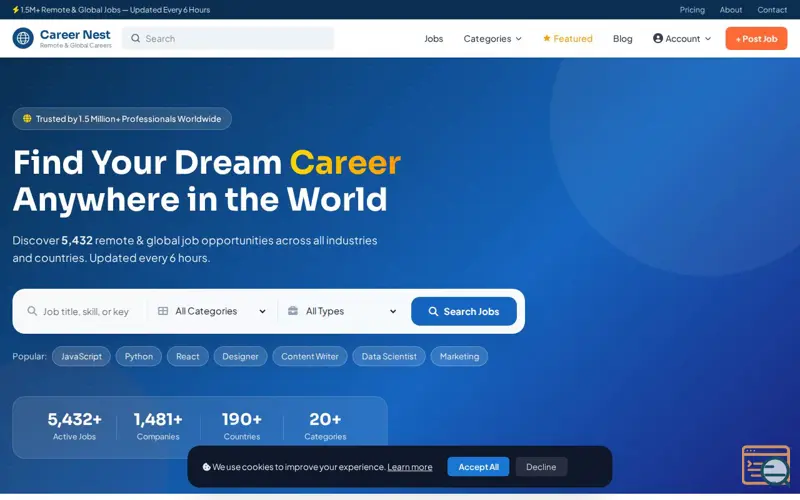The image size is (800, 500).
Task: Follow the Learn more cookie link
Action: click(x=410, y=467)
